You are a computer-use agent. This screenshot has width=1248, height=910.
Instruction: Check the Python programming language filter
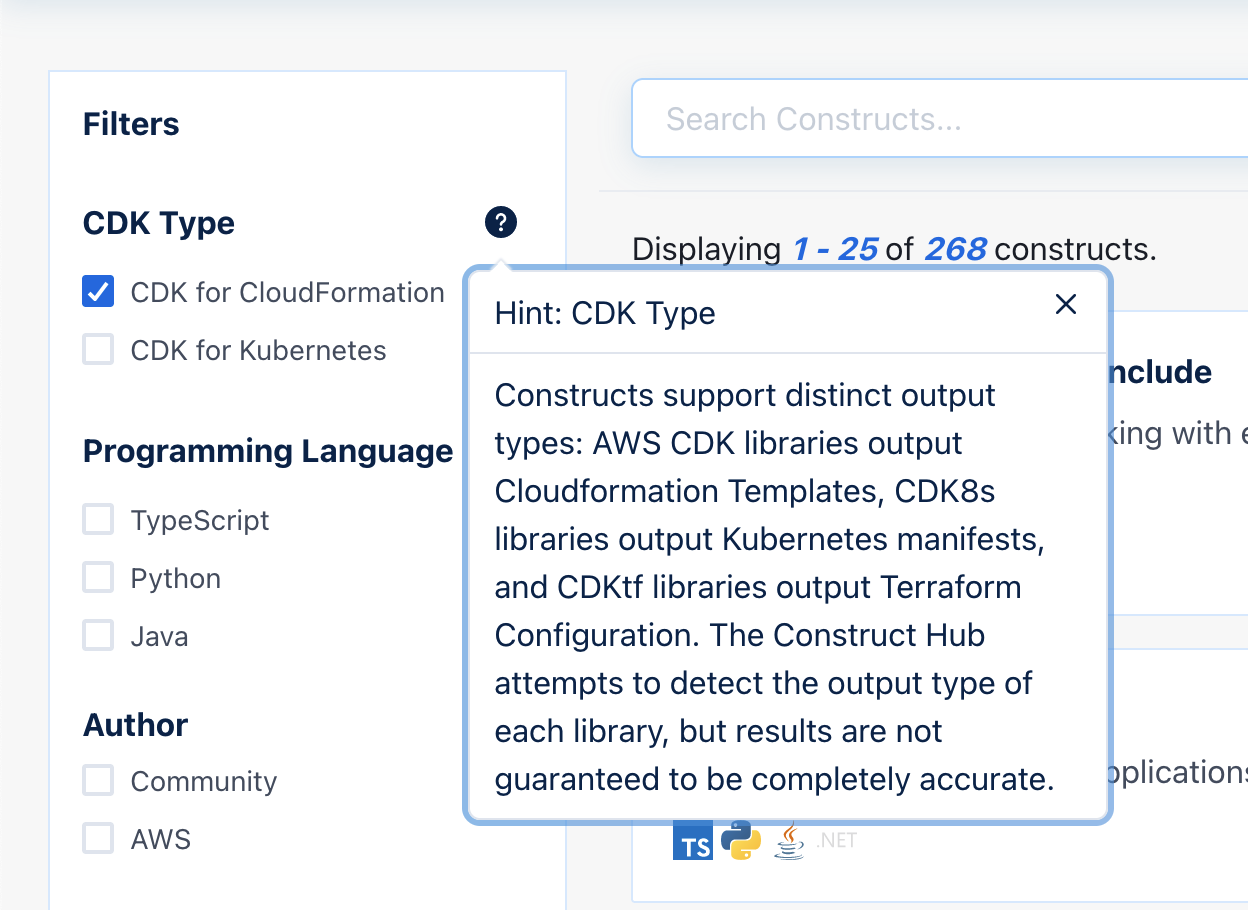[97, 577]
